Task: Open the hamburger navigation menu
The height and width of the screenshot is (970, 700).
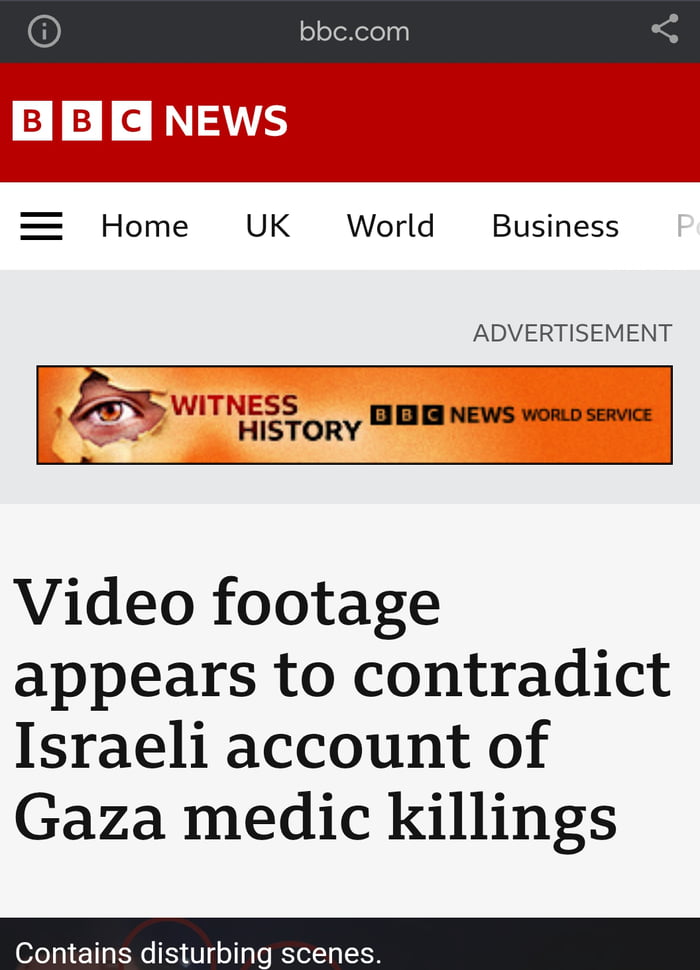Action: pos(41,226)
